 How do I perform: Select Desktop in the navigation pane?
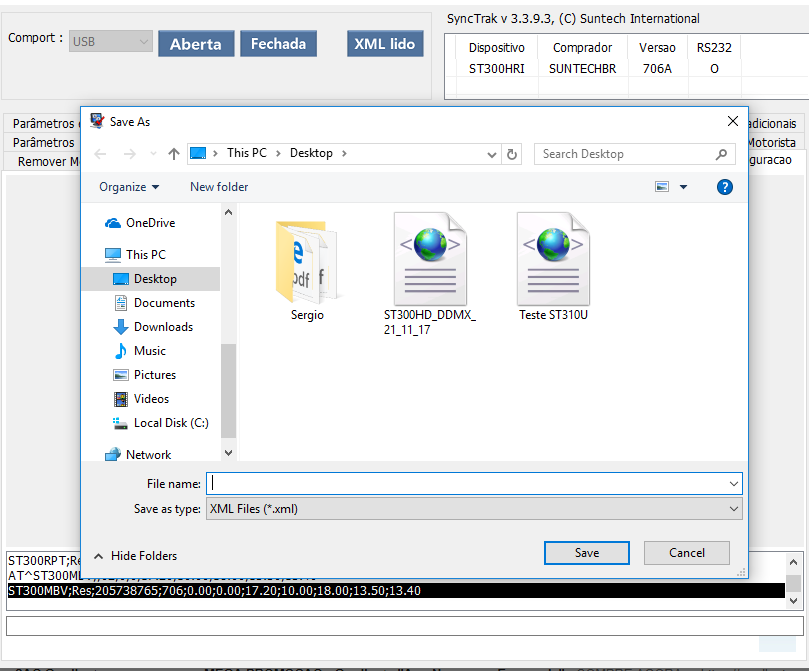(151, 279)
